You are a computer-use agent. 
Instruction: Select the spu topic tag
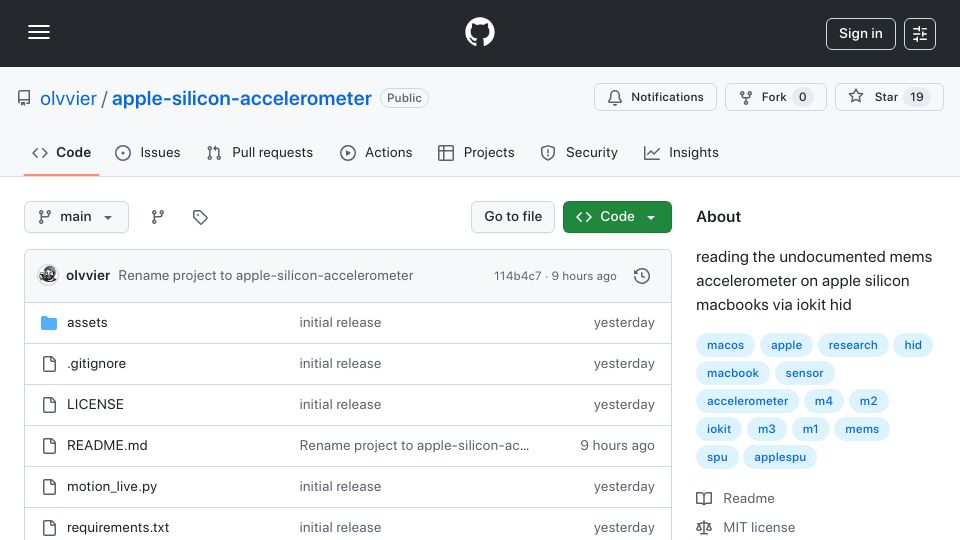click(717, 458)
